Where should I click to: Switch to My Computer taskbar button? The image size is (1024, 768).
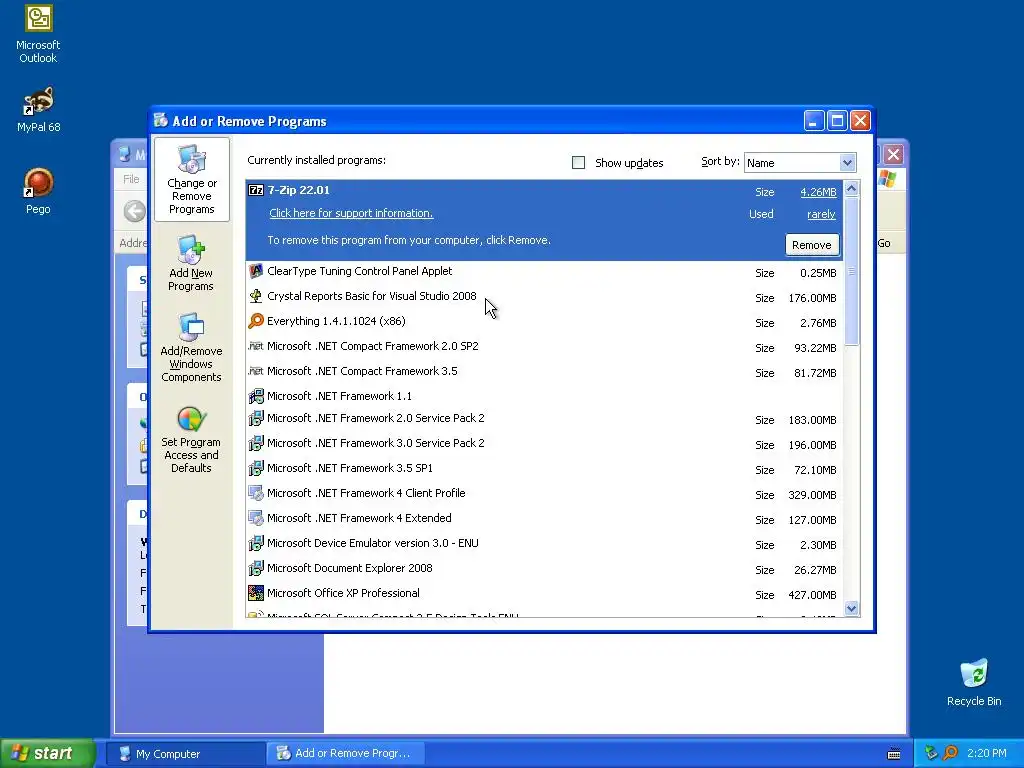[x=185, y=753]
